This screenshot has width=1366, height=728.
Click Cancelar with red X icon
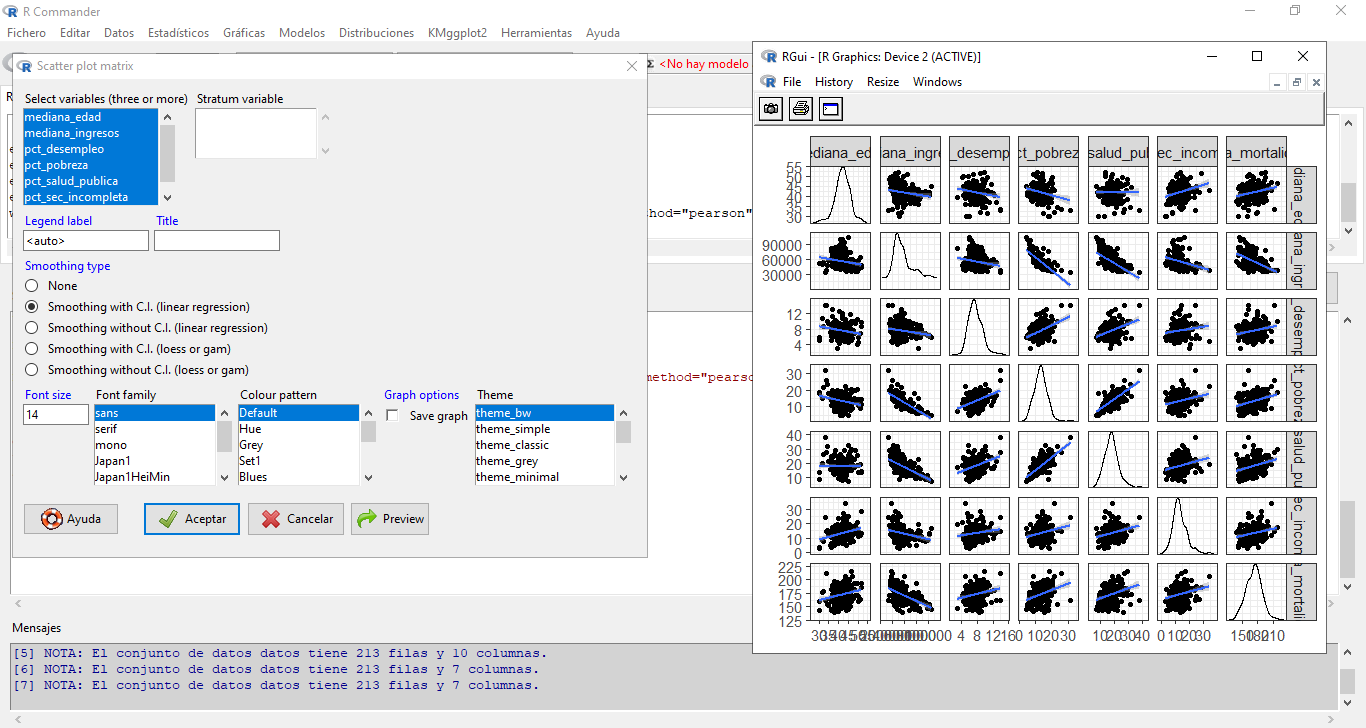click(296, 519)
